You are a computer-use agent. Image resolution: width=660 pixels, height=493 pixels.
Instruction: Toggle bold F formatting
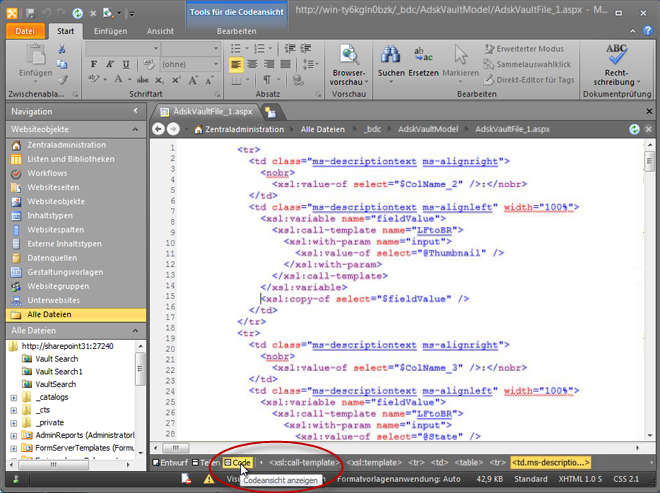(93, 64)
